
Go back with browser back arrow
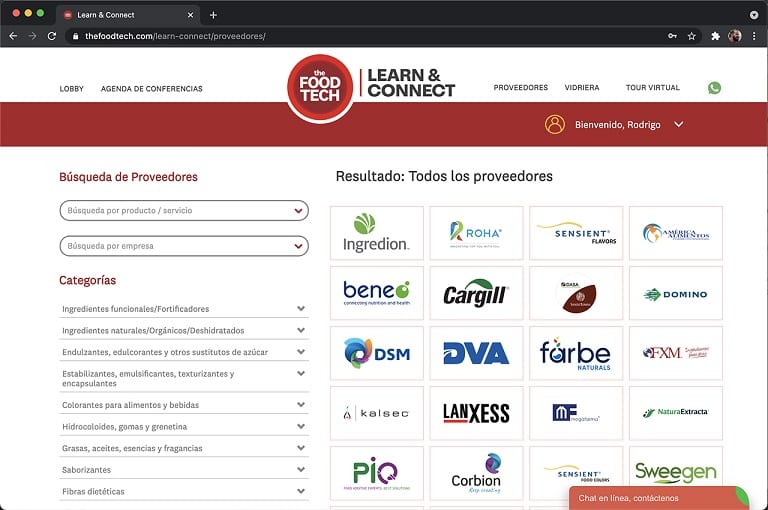13,36
